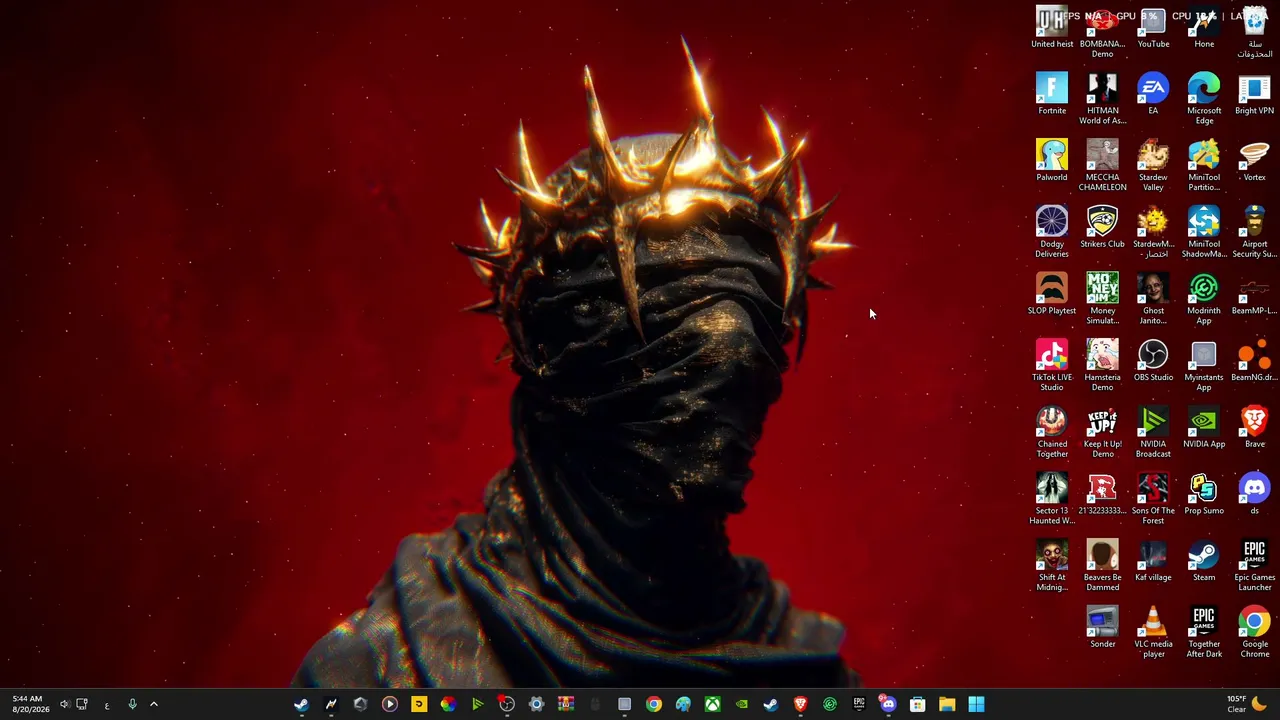The height and width of the screenshot is (720, 1280).
Task: Open the WinRAR icon in taskbar
Action: [x=565, y=705]
